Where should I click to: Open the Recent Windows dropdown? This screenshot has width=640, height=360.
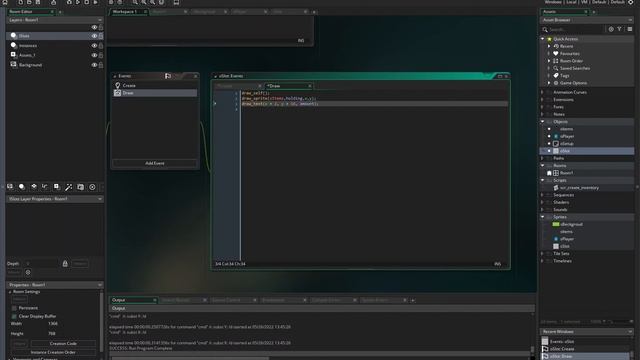coord(630,332)
